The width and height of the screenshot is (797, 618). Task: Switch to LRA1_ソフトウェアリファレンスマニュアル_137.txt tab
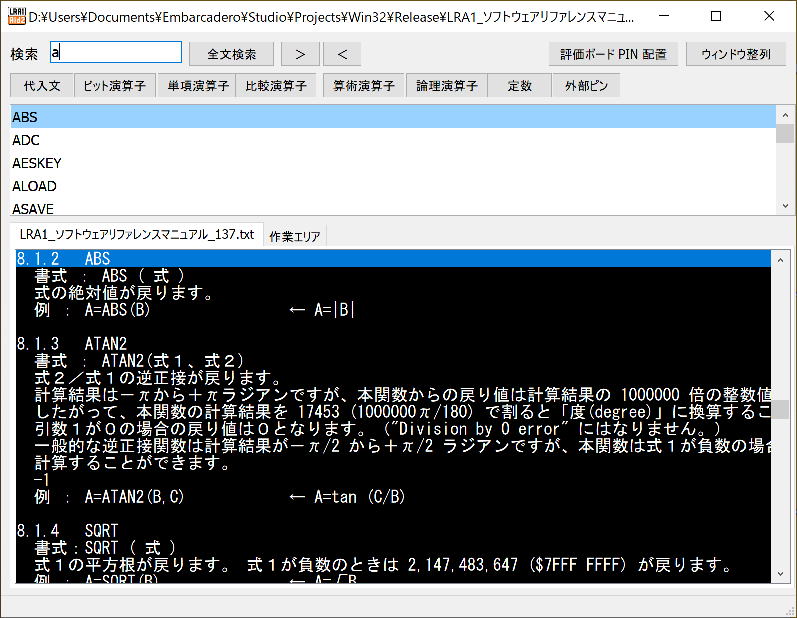point(137,234)
